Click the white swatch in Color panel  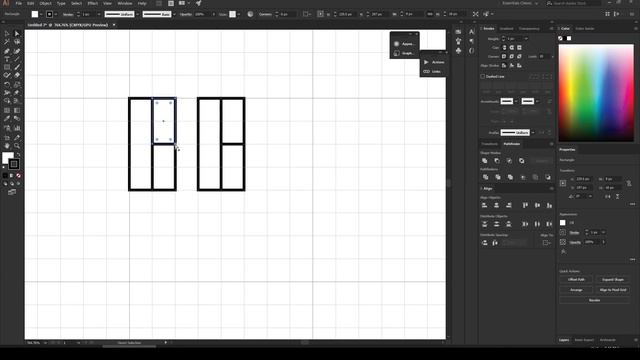point(569,38)
